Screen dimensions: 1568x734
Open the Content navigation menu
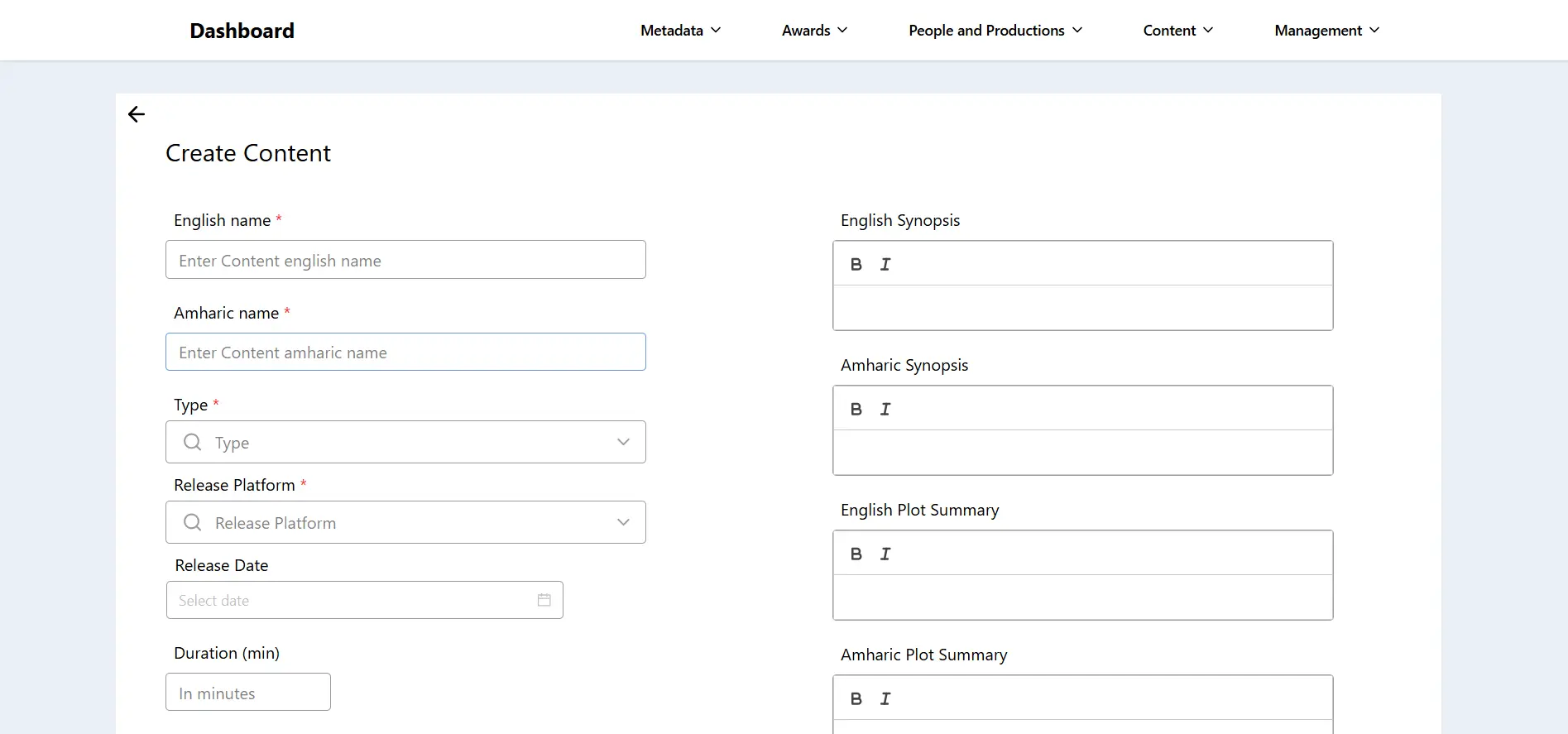coord(1177,31)
